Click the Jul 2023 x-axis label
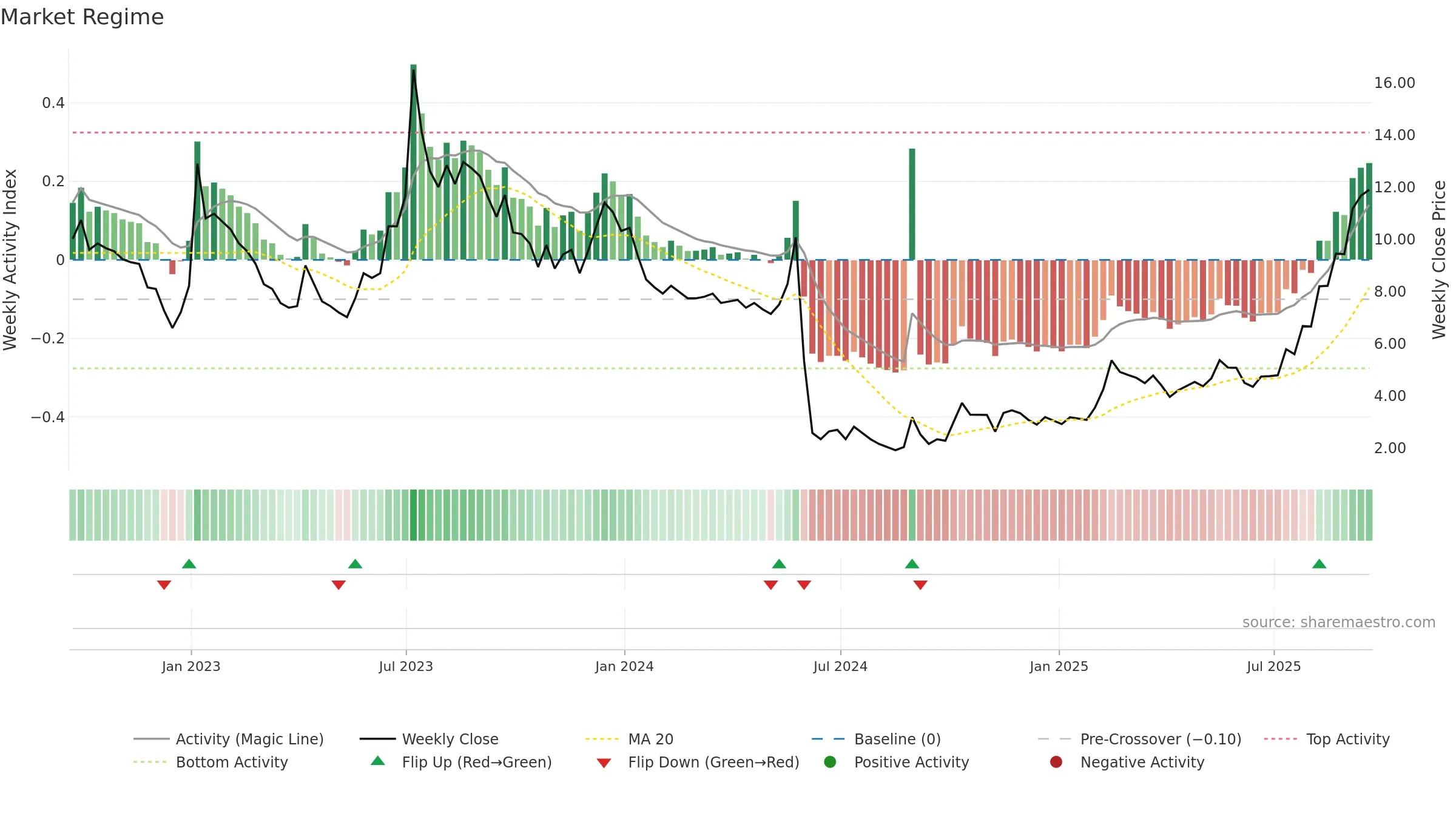This screenshot has height=819, width=1456. click(x=406, y=667)
